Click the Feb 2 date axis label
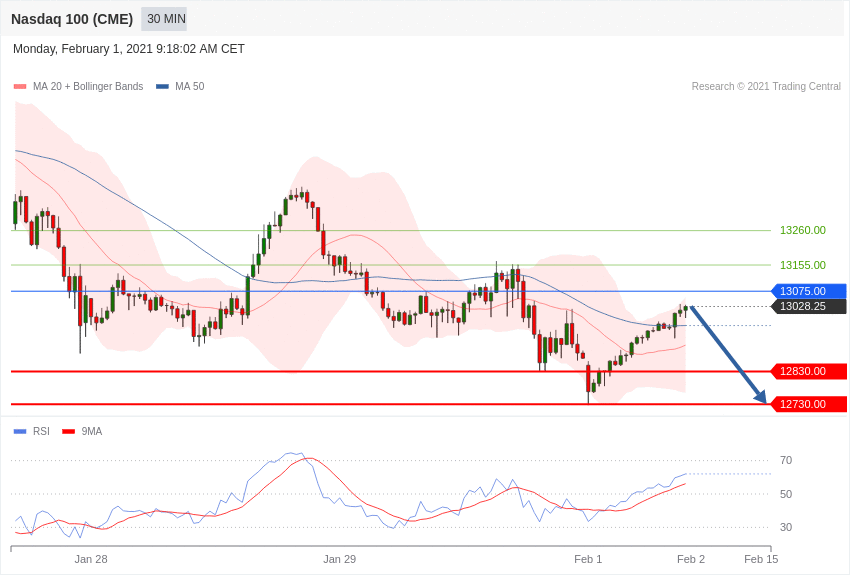This screenshot has height=576, width=850. pyautogui.click(x=691, y=559)
